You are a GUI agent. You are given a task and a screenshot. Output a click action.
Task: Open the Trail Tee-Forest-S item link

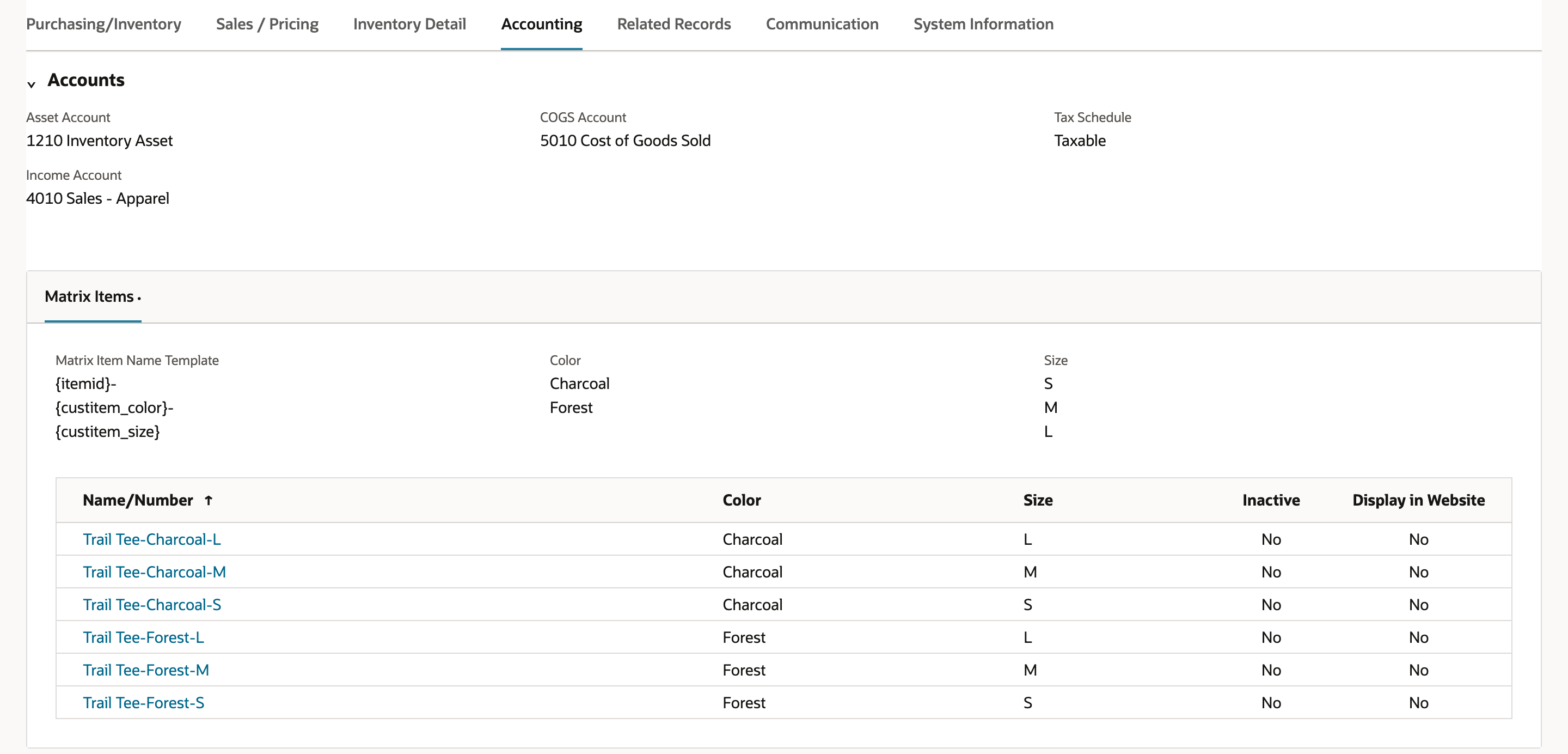tap(143, 703)
